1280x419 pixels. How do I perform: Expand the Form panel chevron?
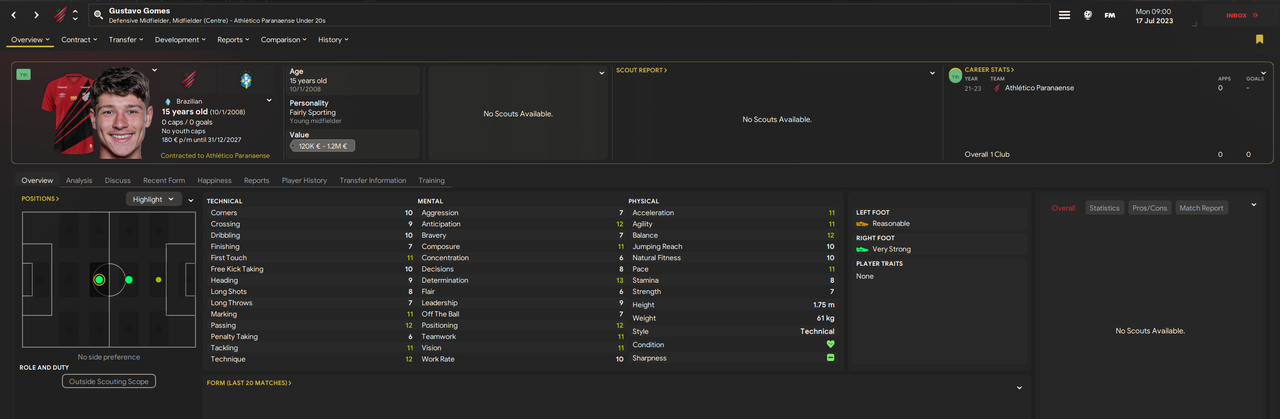point(1019,388)
